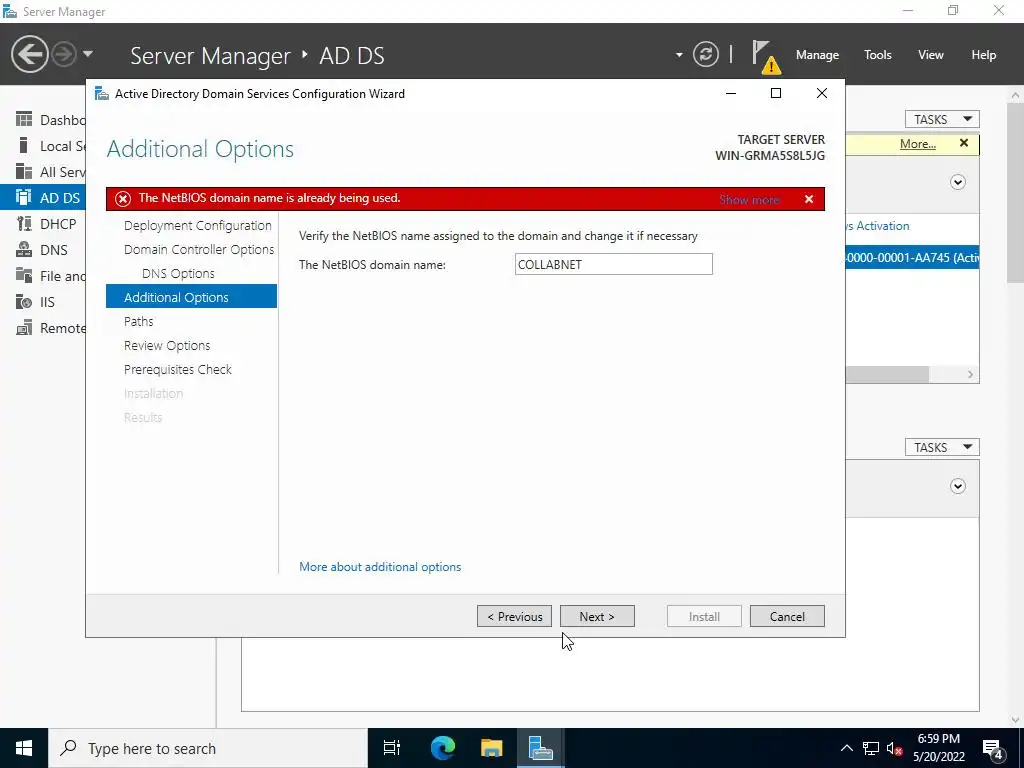Viewport: 1024px width, 768px height.
Task: Click the forward navigation arrow in Server Manager
Action: (x=64, y=54)
